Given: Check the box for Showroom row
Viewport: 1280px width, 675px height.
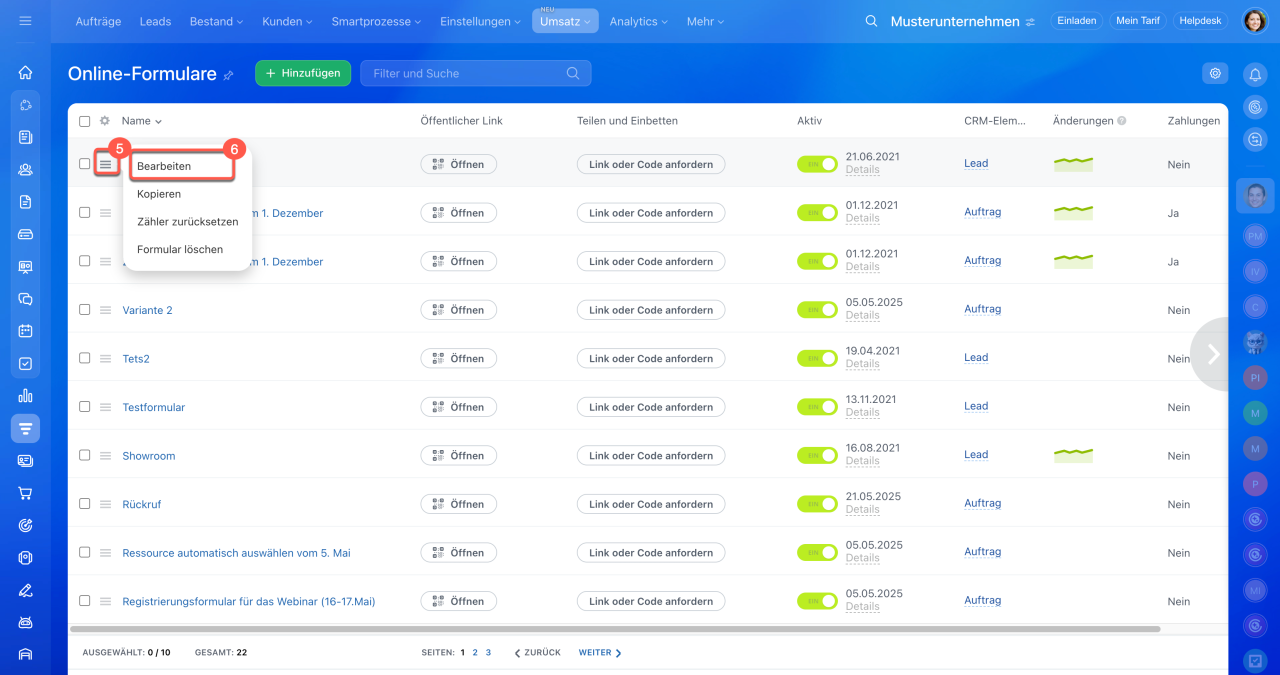Looking at the screenshot, I should point(84,455).
